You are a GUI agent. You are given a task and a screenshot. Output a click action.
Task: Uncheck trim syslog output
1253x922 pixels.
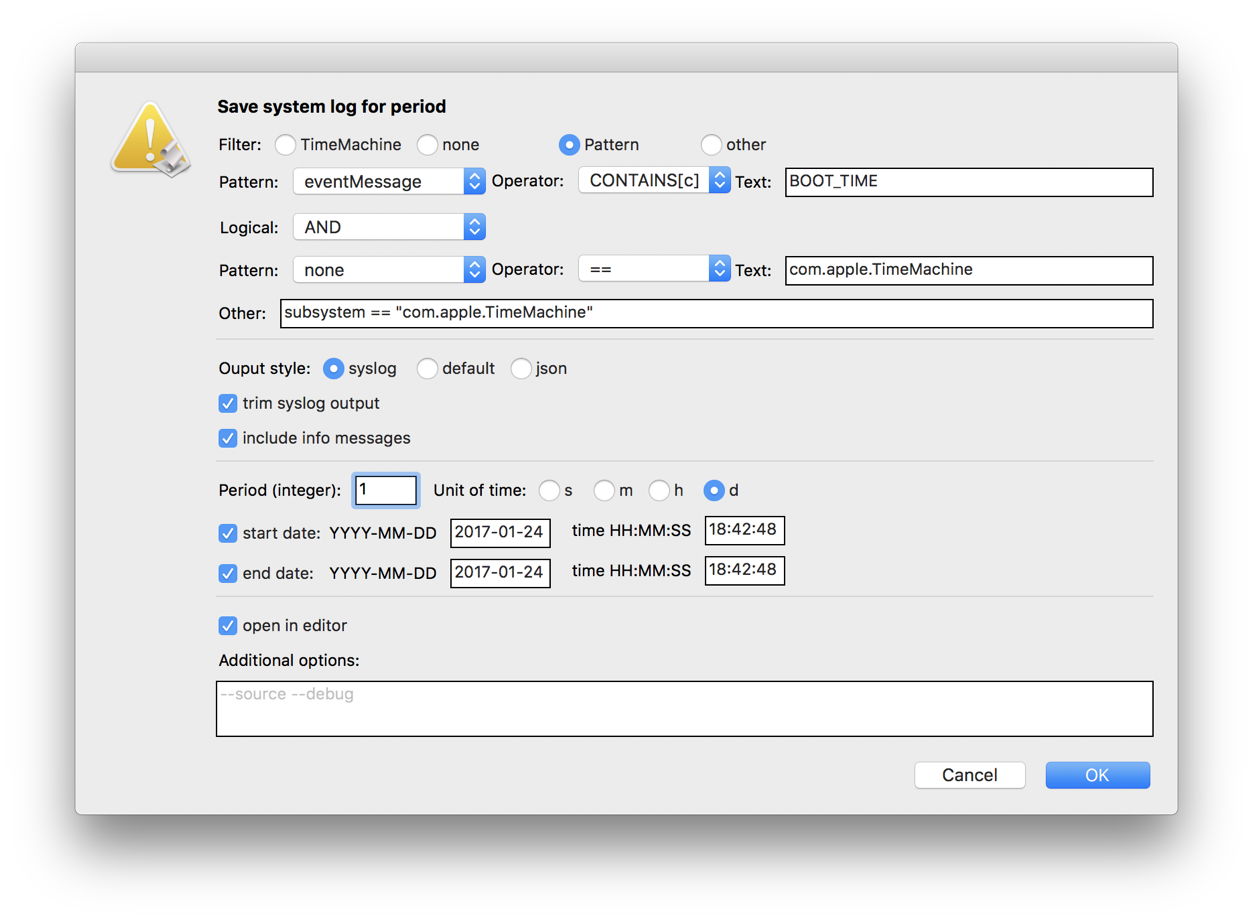227,403
